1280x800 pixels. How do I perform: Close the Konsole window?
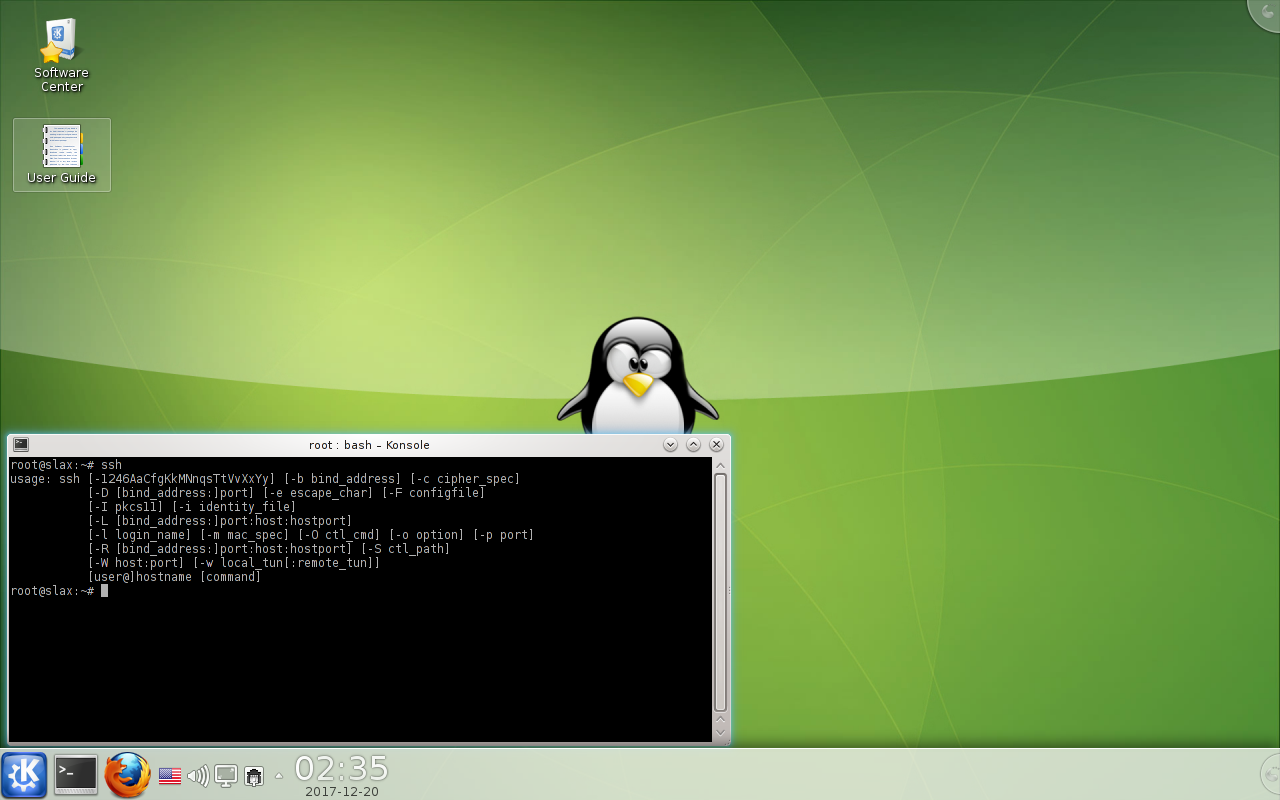coord(716,445)
